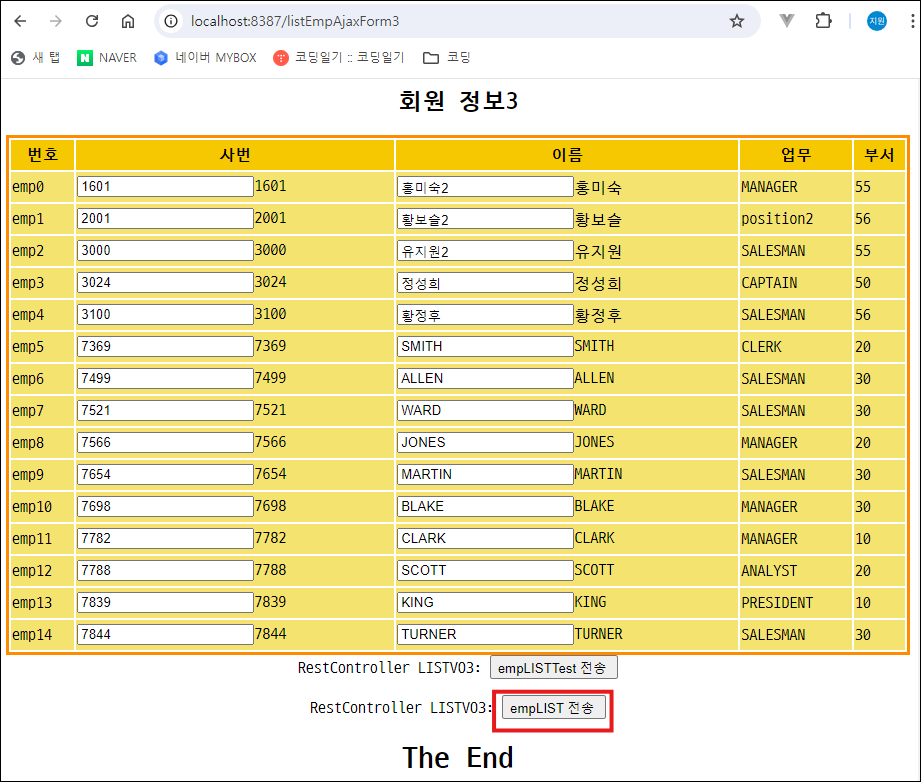Select the 업무 column header
The height and width of the screenshot is (782, 921).
[x=796, y=155]
